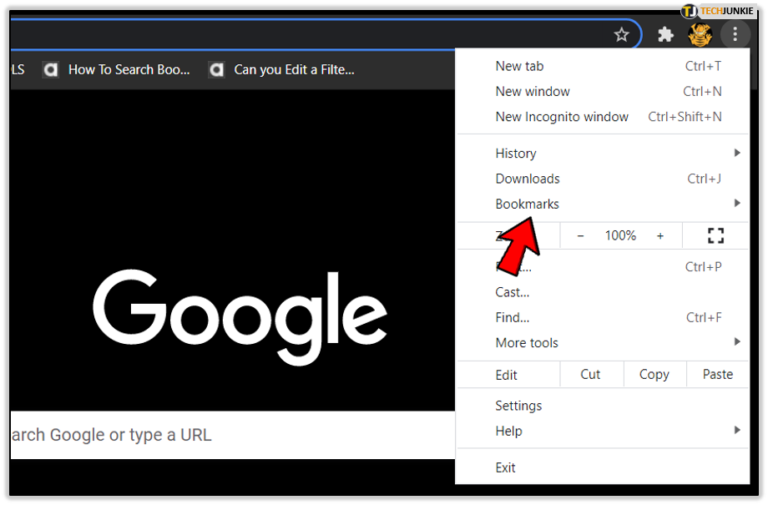Increase zoom with the plus button
Viewport: 768px width, 505px height.
point(660,236)
